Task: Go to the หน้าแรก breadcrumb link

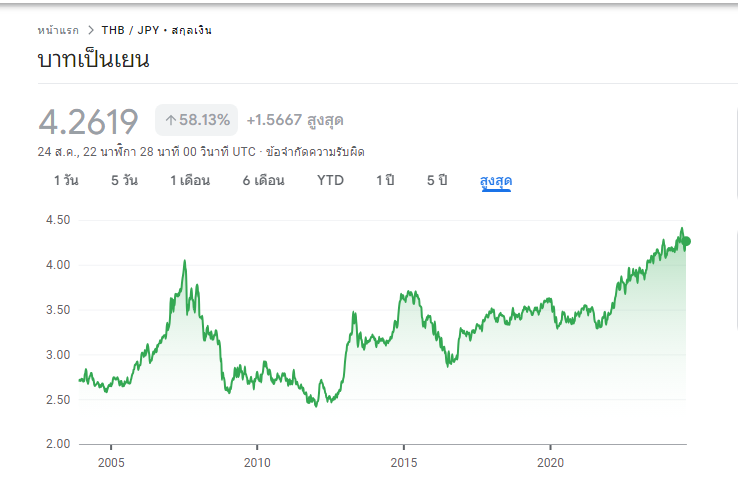Action: pos(57,30)
